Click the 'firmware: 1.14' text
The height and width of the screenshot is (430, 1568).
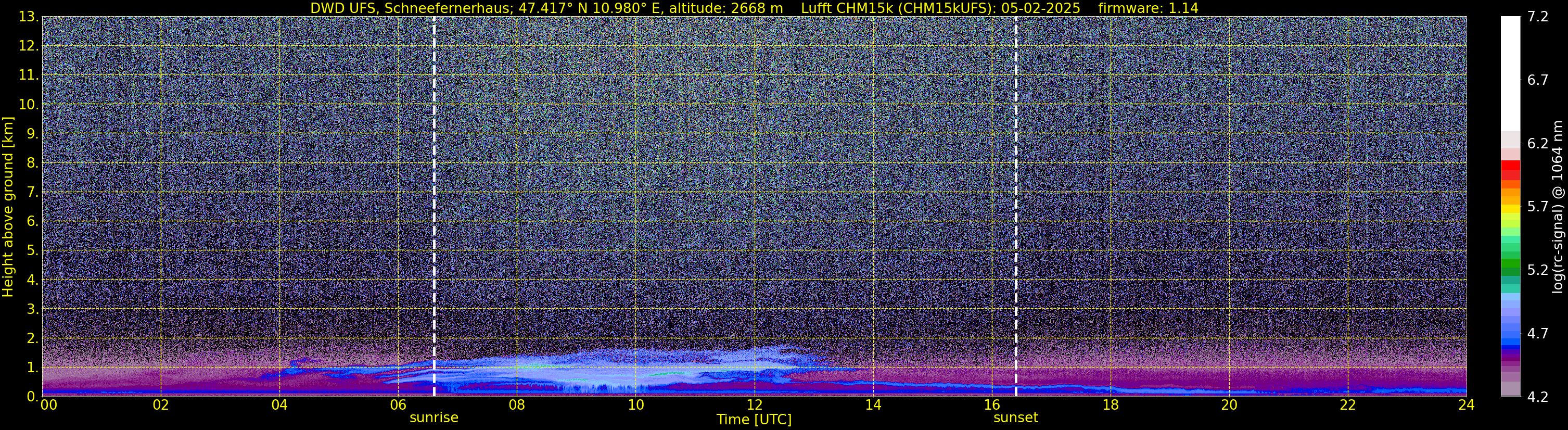(x=1148, y=8)
